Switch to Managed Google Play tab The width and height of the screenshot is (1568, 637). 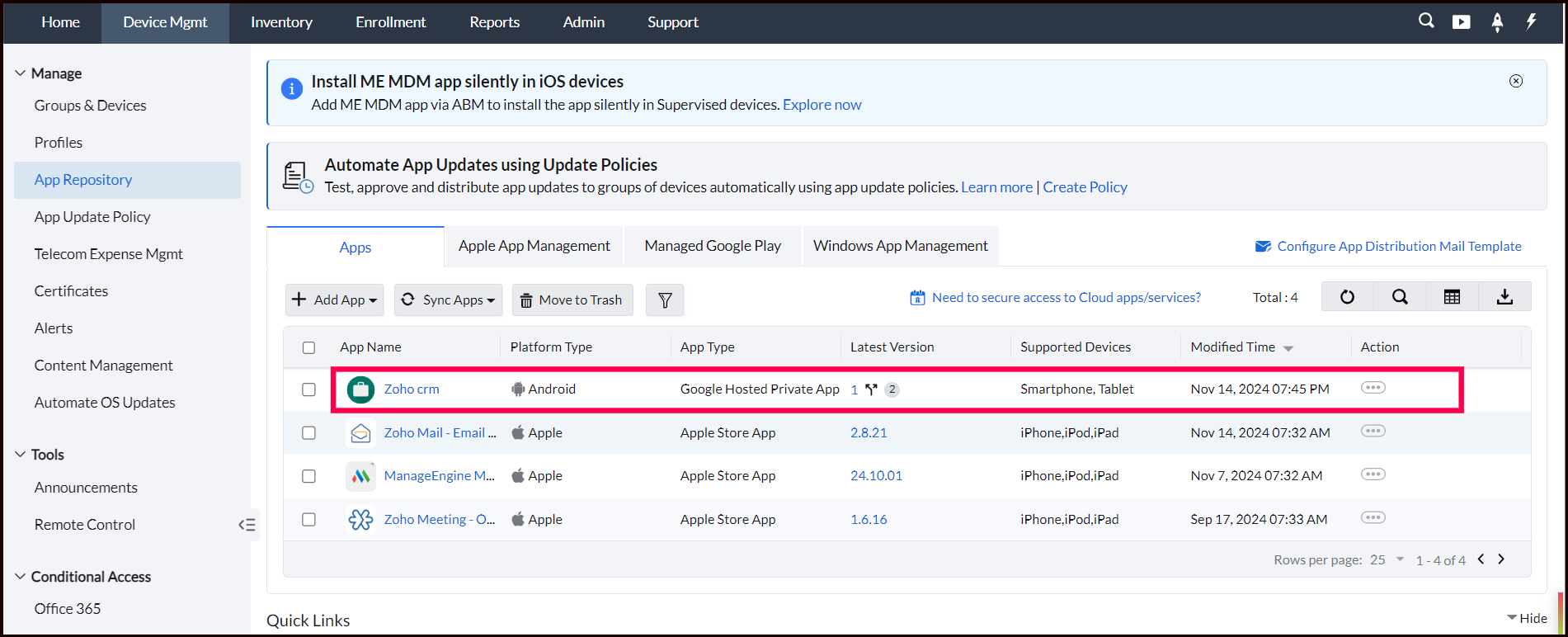point(713,246)
